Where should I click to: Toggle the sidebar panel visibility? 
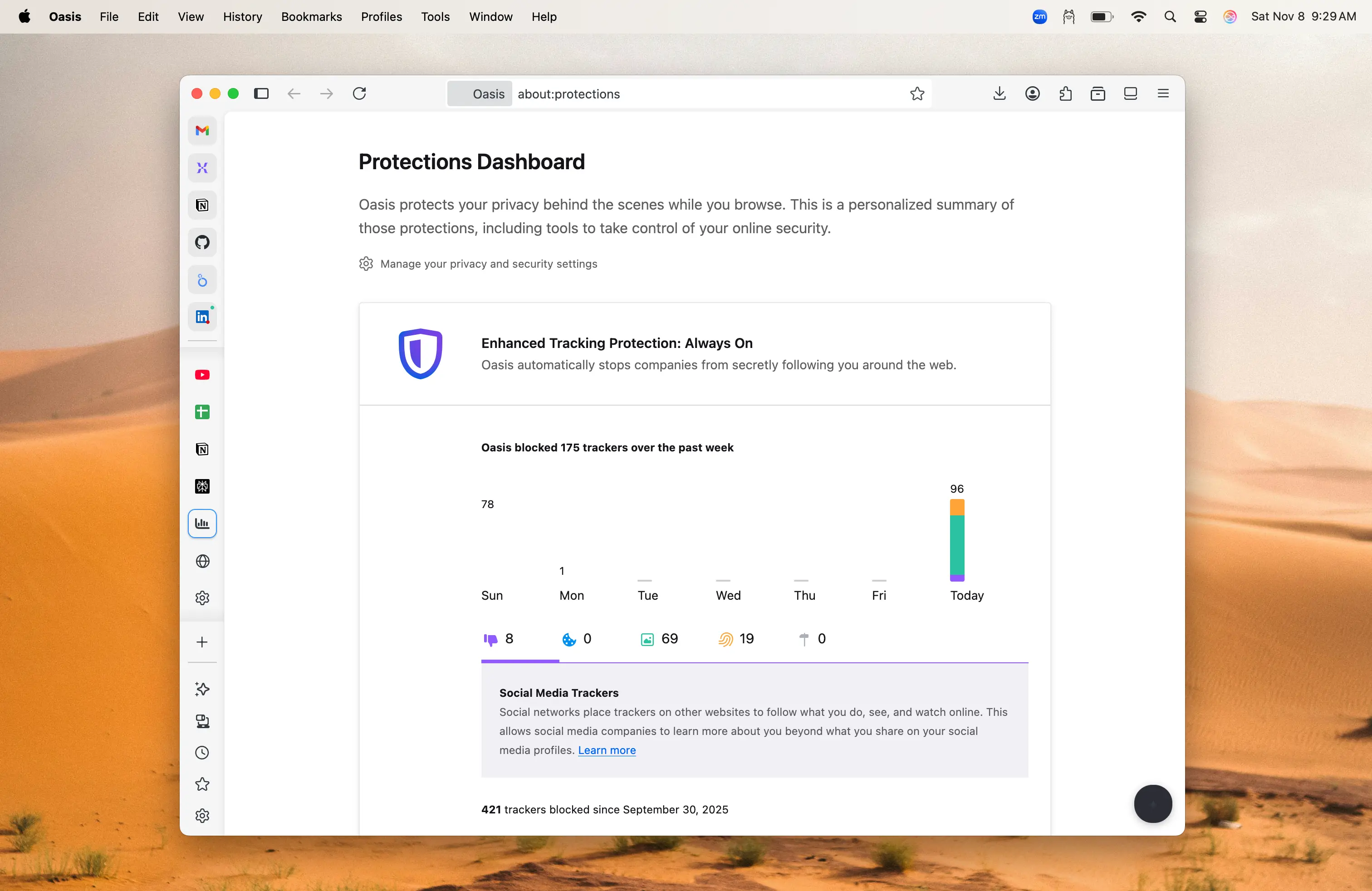pyautogui.click(x=262, y=93)
